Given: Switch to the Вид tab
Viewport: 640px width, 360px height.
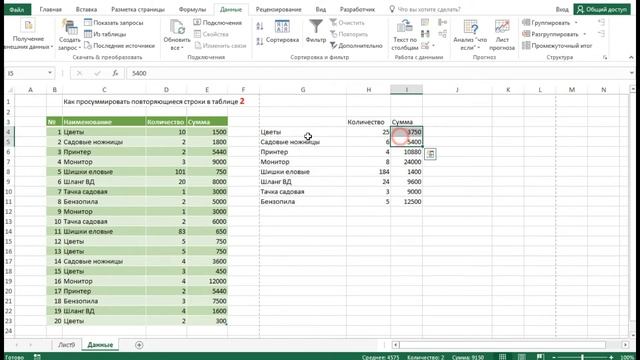Looking at the screenshot, I should 321,9.
